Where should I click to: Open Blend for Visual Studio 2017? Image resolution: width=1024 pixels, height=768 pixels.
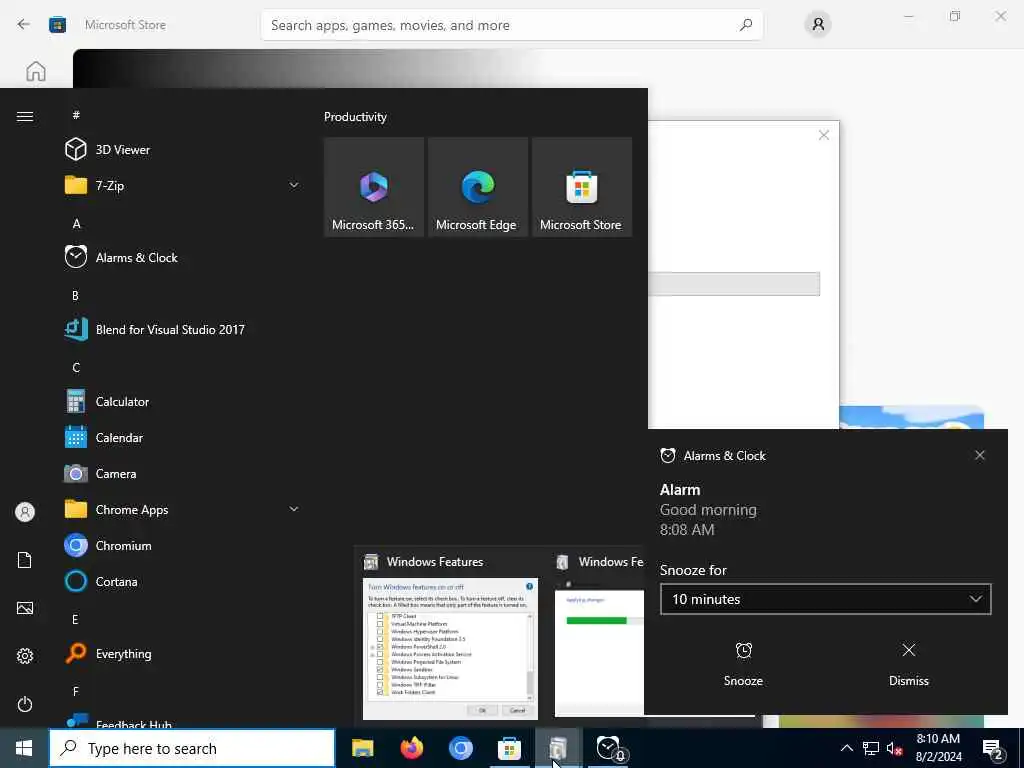(x=183, y=329)
